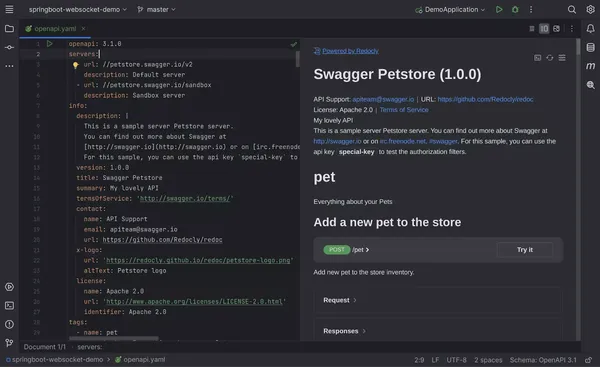
Task: Place cursor on 'title: Swagger Petstore' line
Action: [119, 178]
